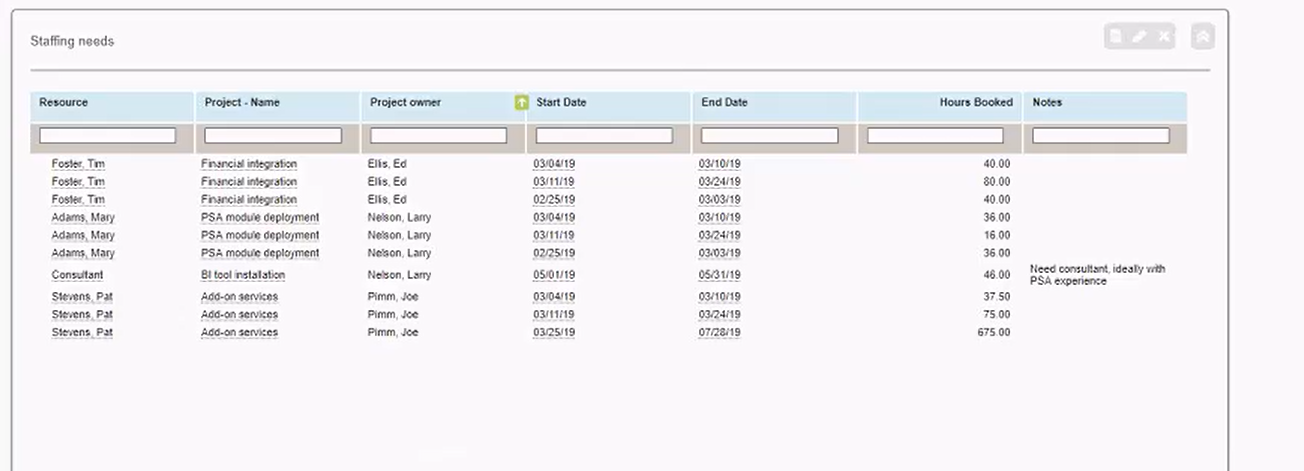Click the 675.00 hours booked cell
The image size is (1304, 471).
click(993, 332)
